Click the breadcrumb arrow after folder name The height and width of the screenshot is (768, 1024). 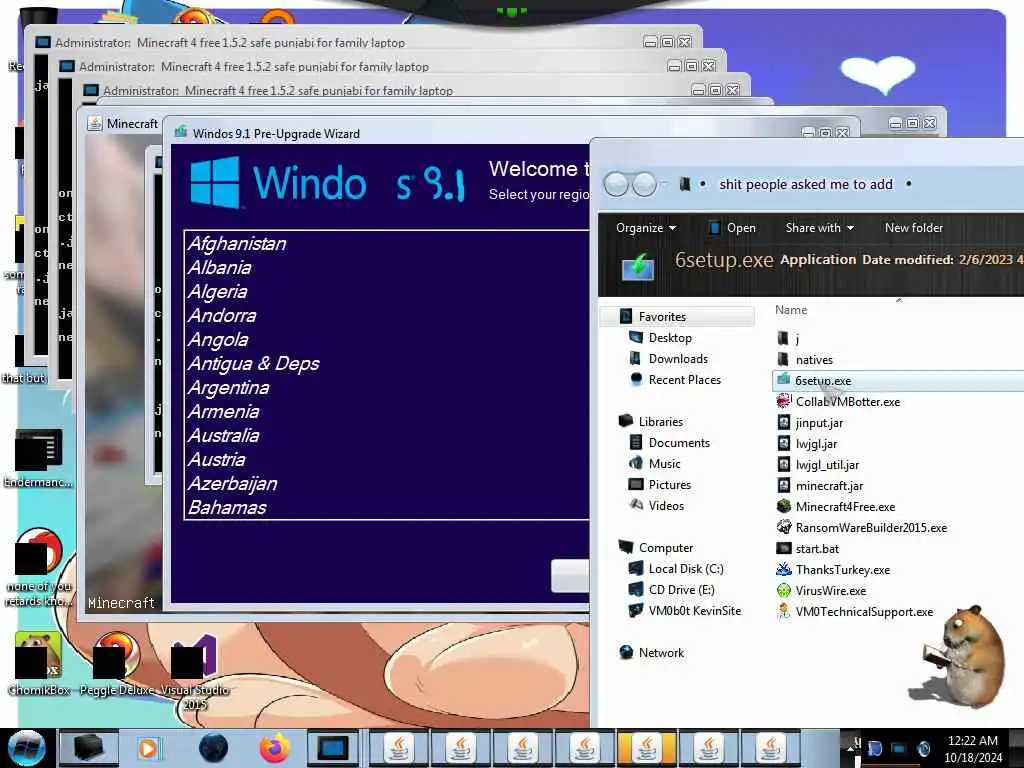(908, 184)
